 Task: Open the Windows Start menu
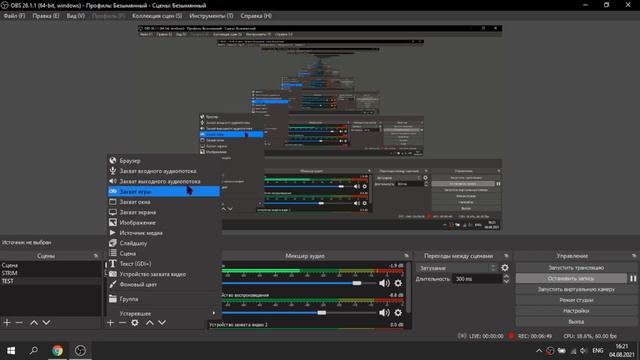click(x=11, y=351)
